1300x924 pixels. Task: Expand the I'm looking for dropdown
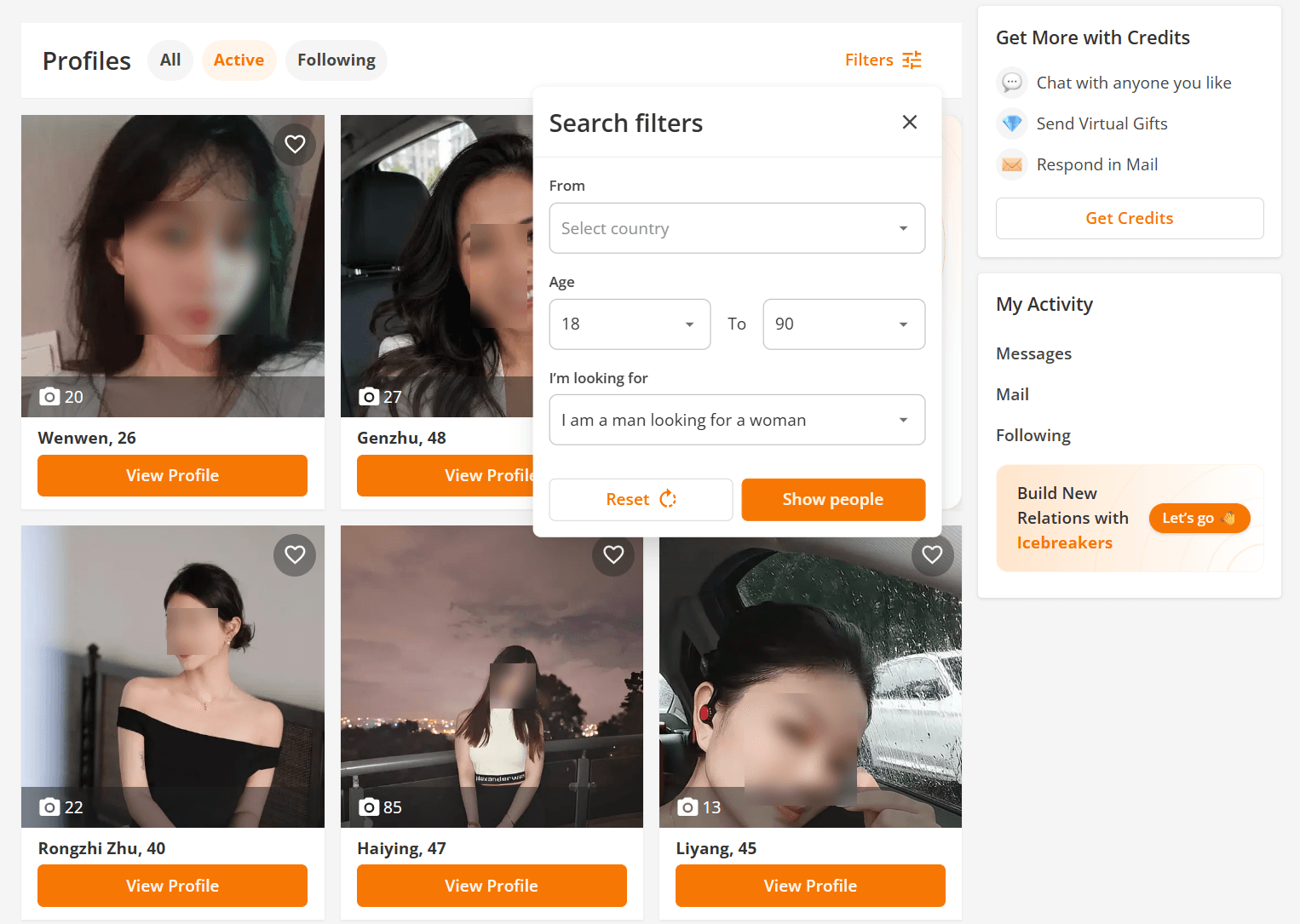pos(737,420)
